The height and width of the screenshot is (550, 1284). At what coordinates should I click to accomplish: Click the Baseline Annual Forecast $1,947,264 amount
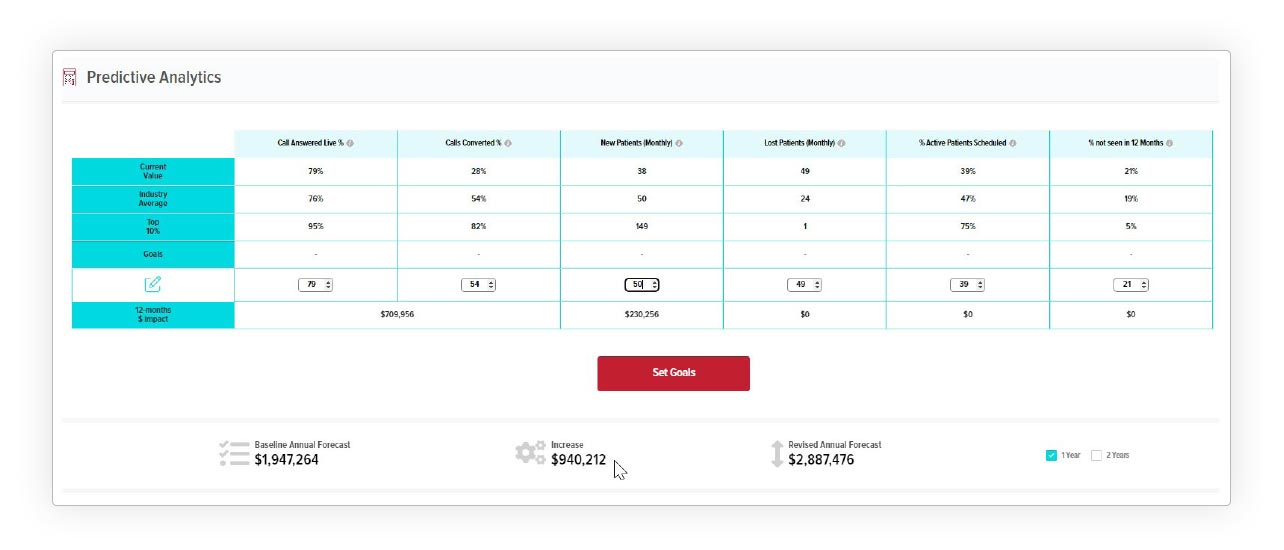(287, 461)
